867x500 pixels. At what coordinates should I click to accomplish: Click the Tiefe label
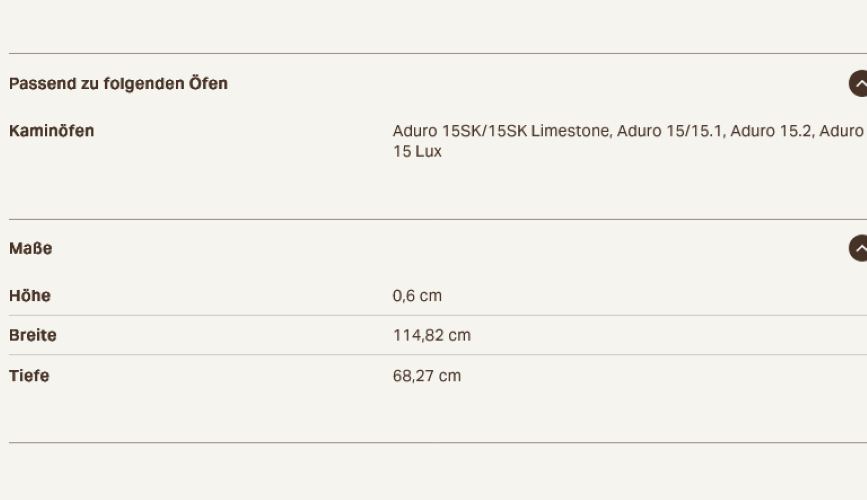pos(29,376)
